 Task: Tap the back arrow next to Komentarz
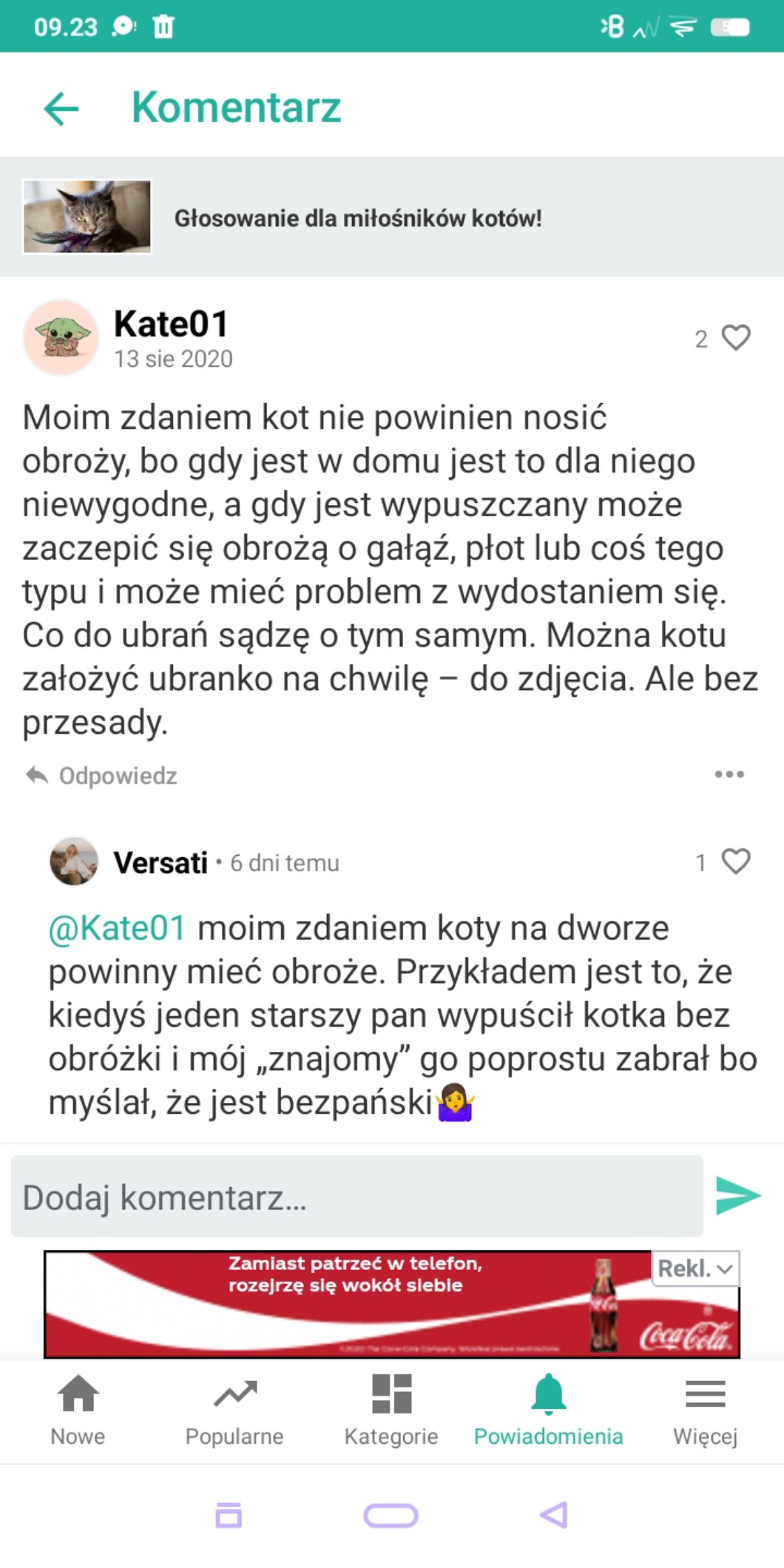click(x=61, y=109)
